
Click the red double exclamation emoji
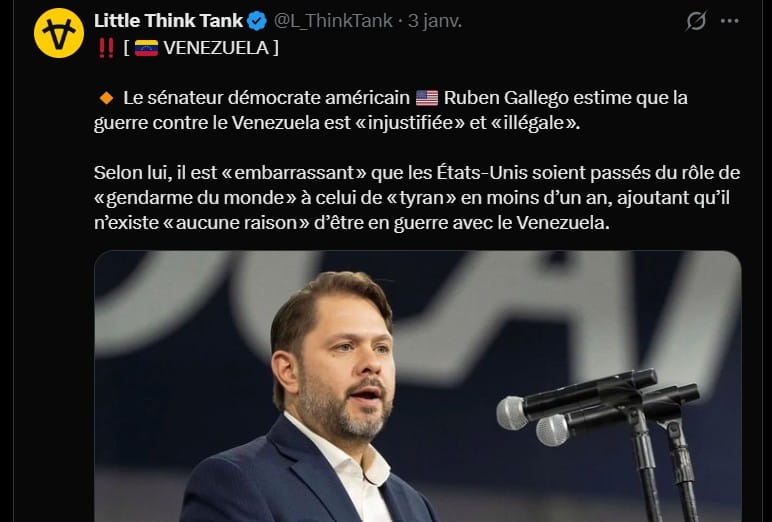pos(104,47)
